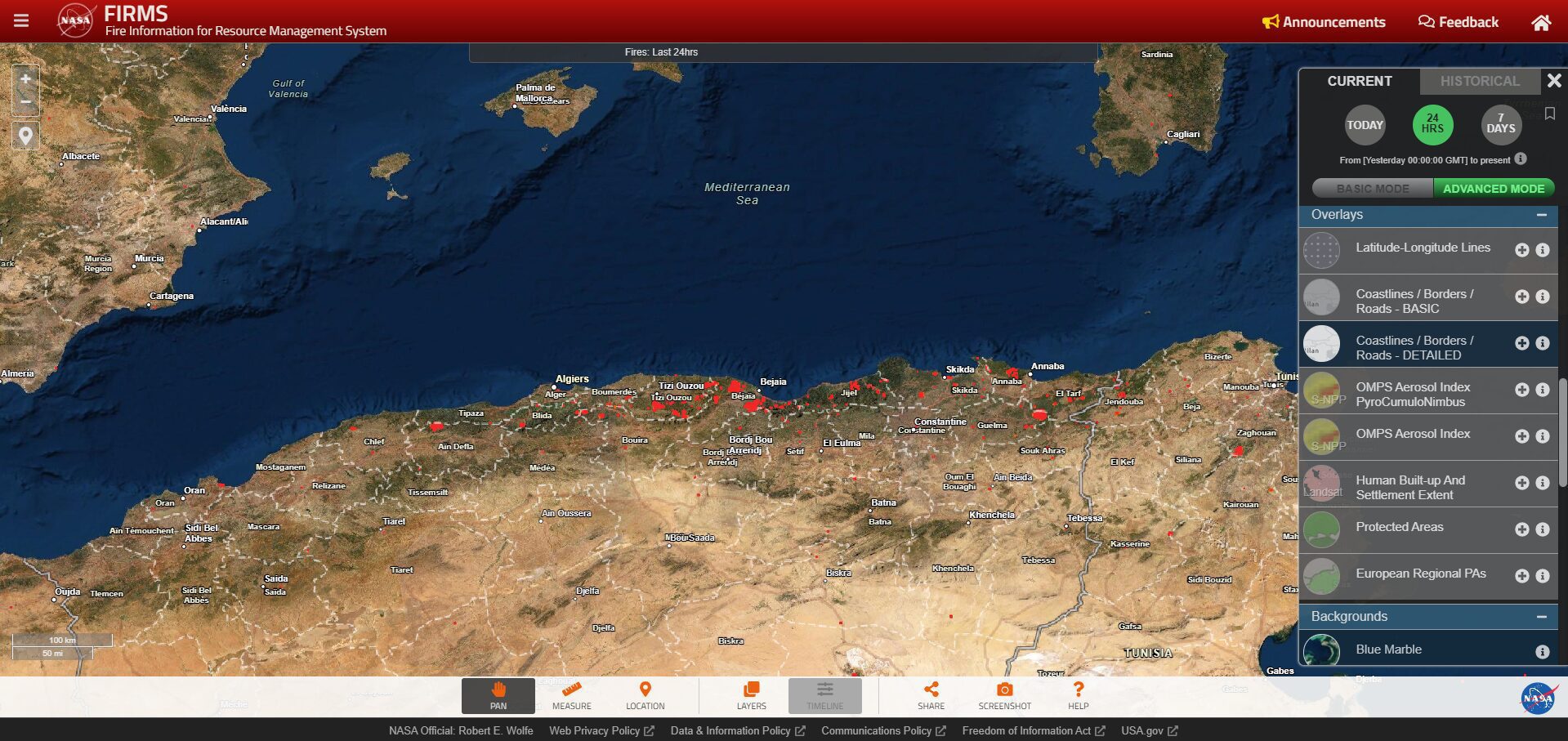Add the Latitude-Longitude Lines overlay

pyautogui.click(x=1521, y=250)
